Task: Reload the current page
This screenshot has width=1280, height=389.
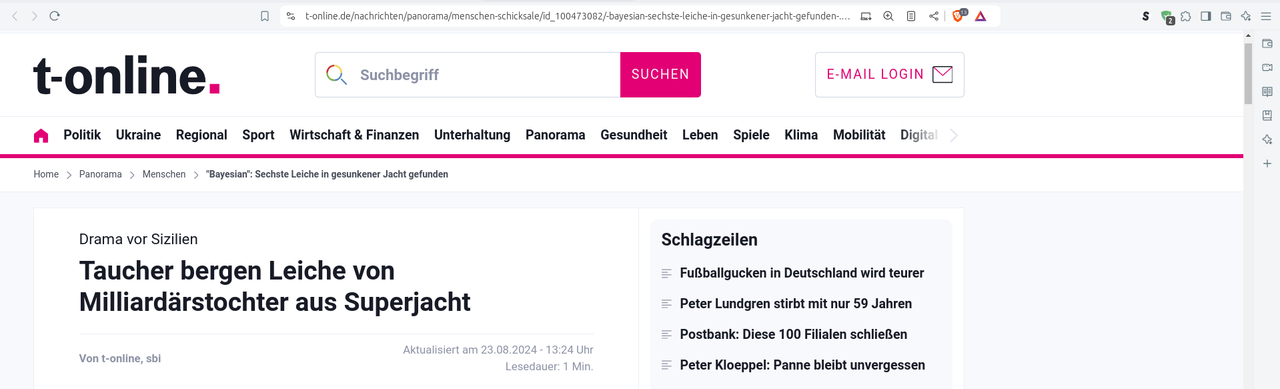Action: [x=55, y=16]
